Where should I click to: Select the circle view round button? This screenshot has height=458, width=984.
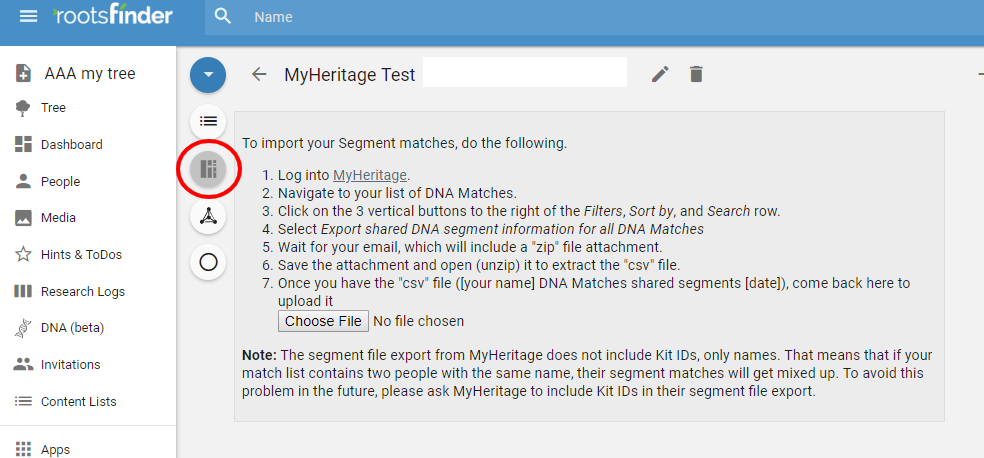pyautogui.click(x=208, y=262)
